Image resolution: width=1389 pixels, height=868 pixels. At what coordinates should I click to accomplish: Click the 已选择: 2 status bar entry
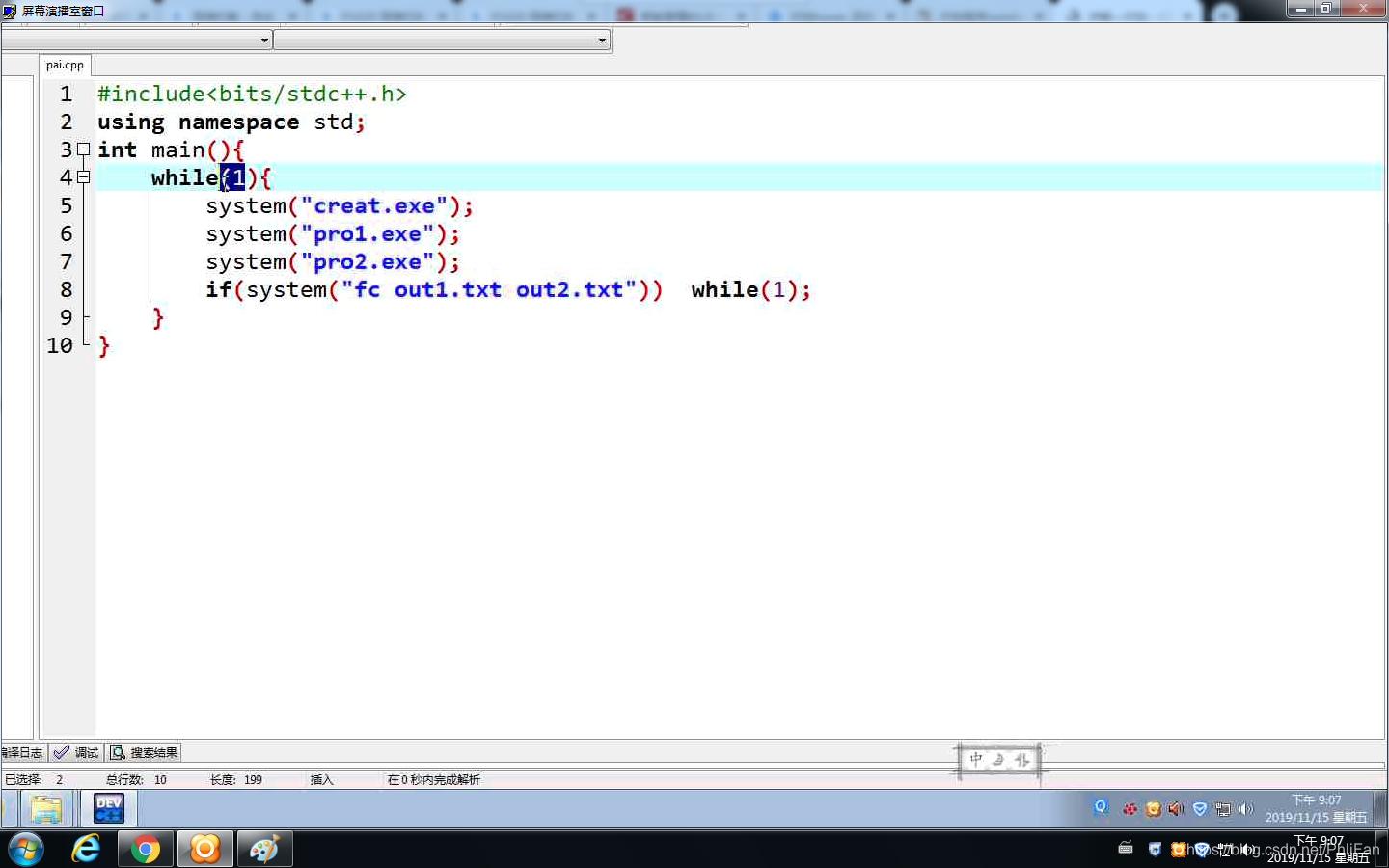tap(34, 779)
